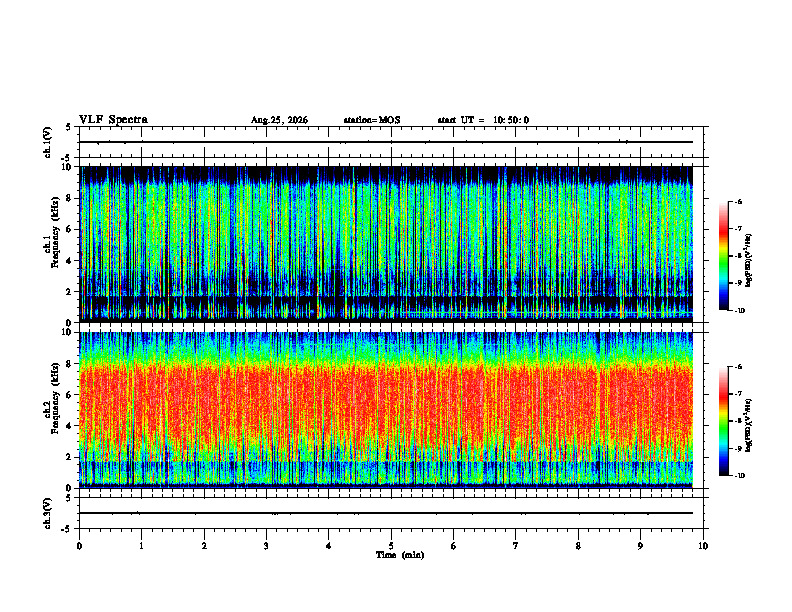792x612 pixels.
Task: Click the ch.3(V) waveform axis label
Action: point(48,514)
